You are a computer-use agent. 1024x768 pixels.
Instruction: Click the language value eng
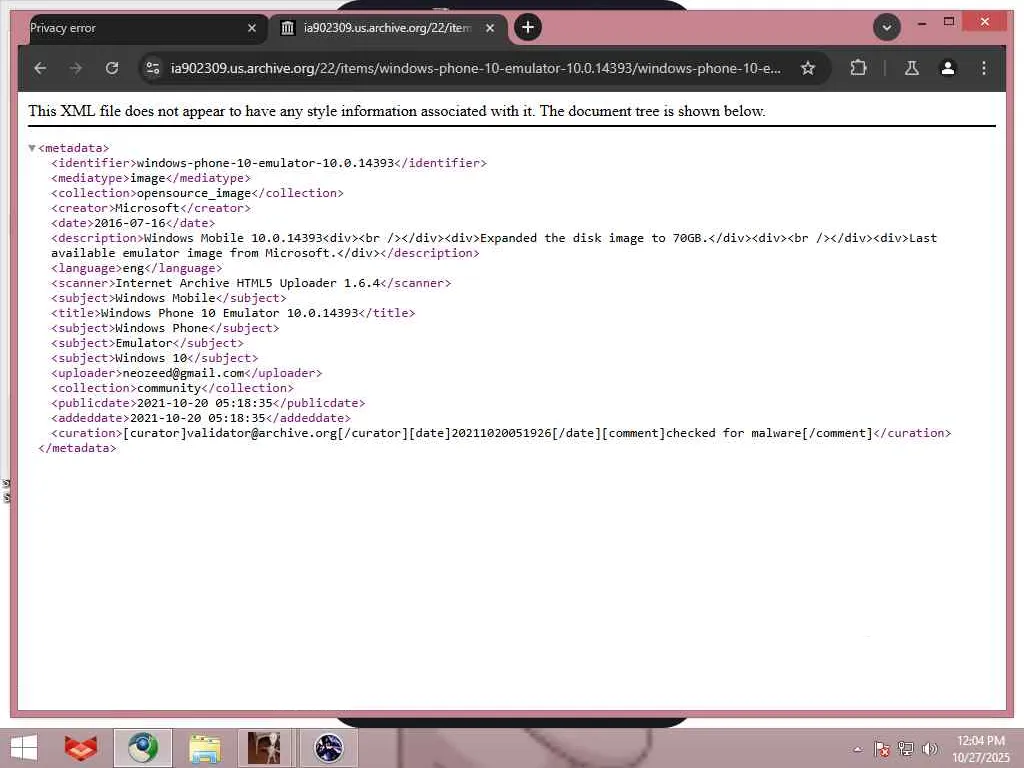pyautogui.click(x=133, y=268)
